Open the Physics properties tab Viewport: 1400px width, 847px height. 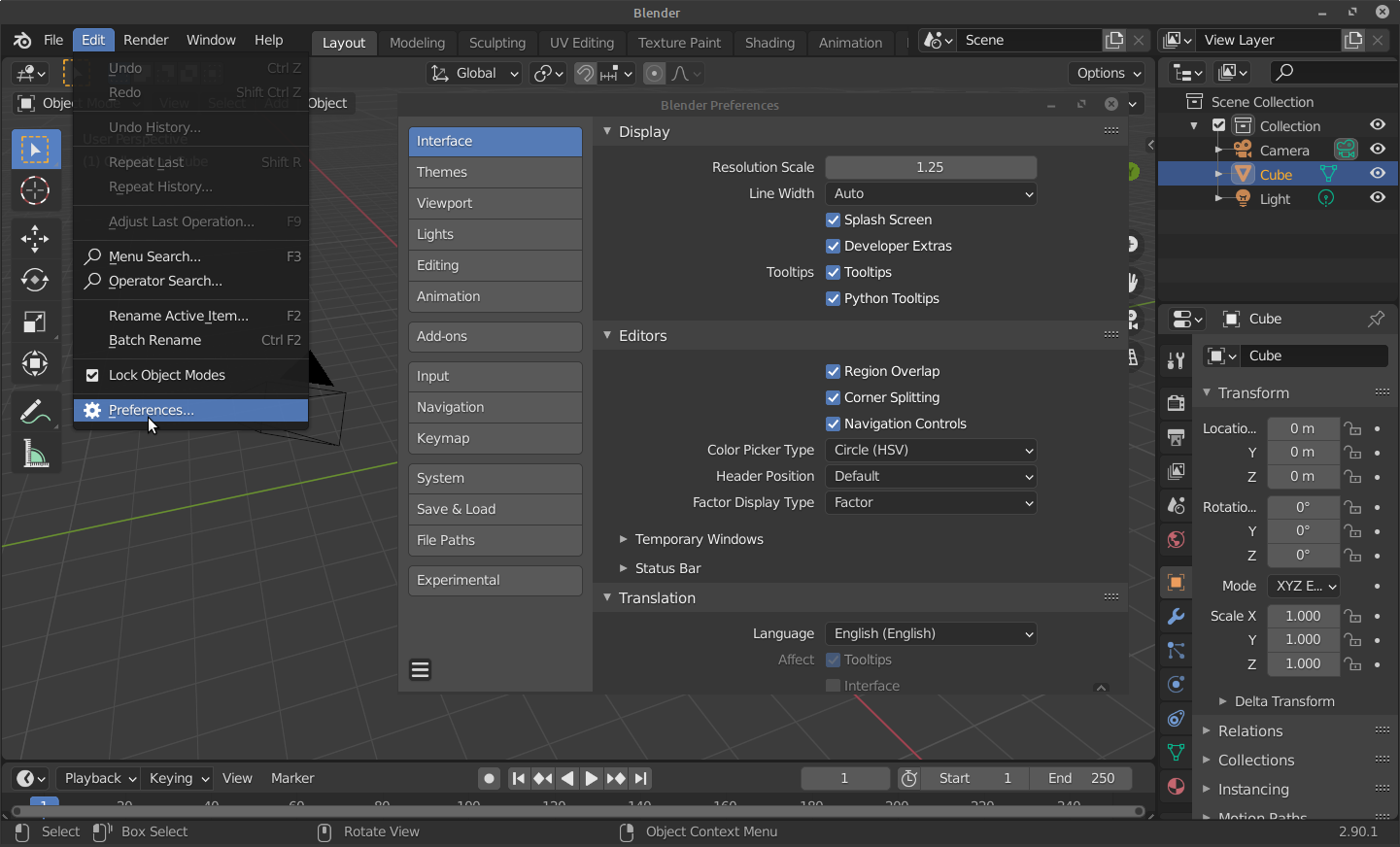coord(1176,685)
